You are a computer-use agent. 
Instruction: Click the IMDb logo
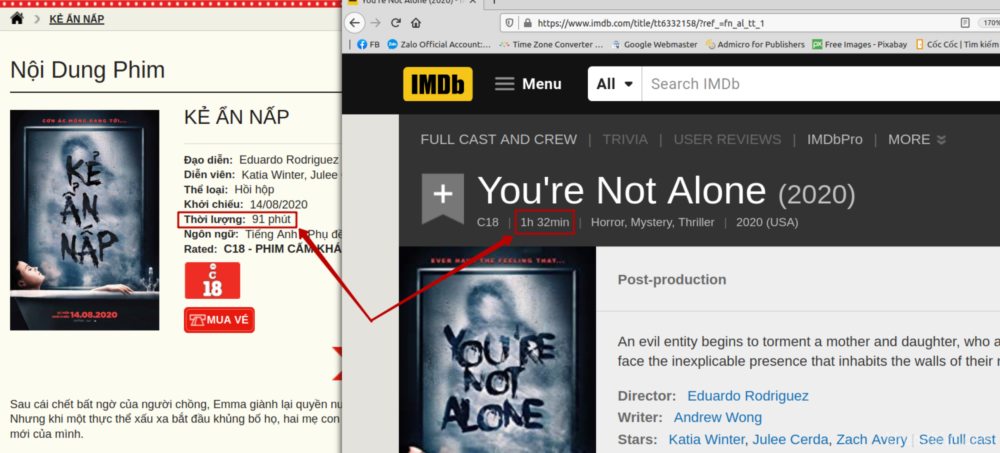coord(438,84)
